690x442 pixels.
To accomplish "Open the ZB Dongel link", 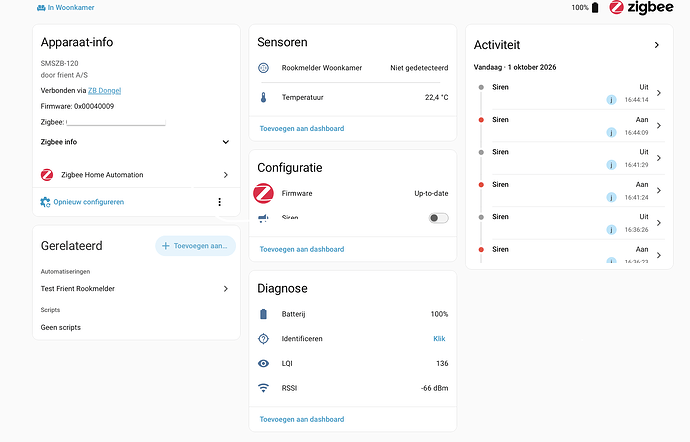I will (x=104, y=91).
